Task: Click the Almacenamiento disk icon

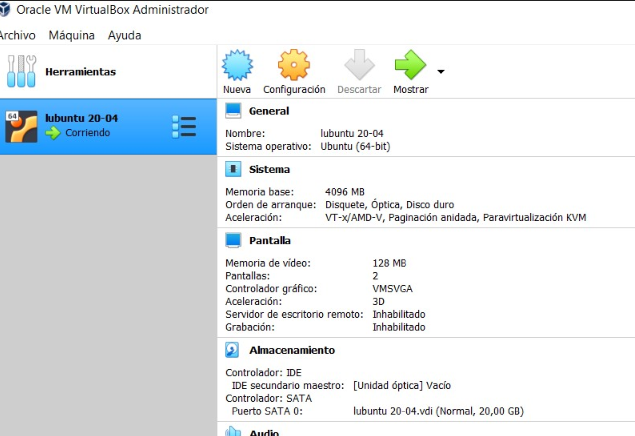Action: coord(233,351)
